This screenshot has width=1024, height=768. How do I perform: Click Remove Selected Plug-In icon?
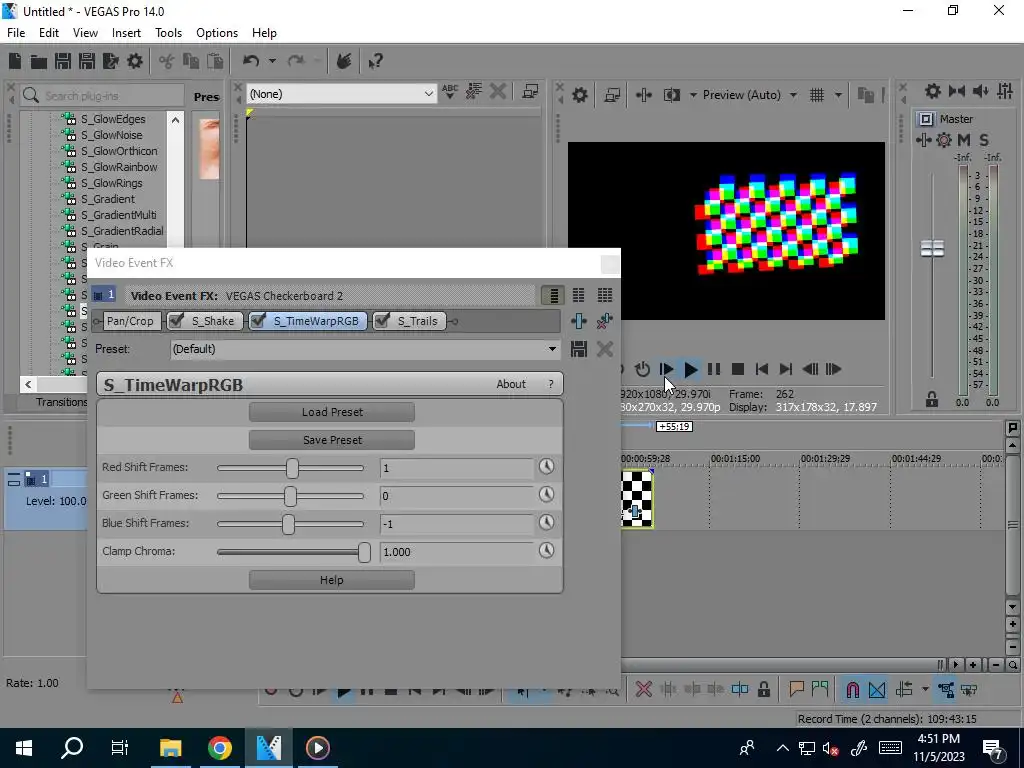[x=605, y=321]
